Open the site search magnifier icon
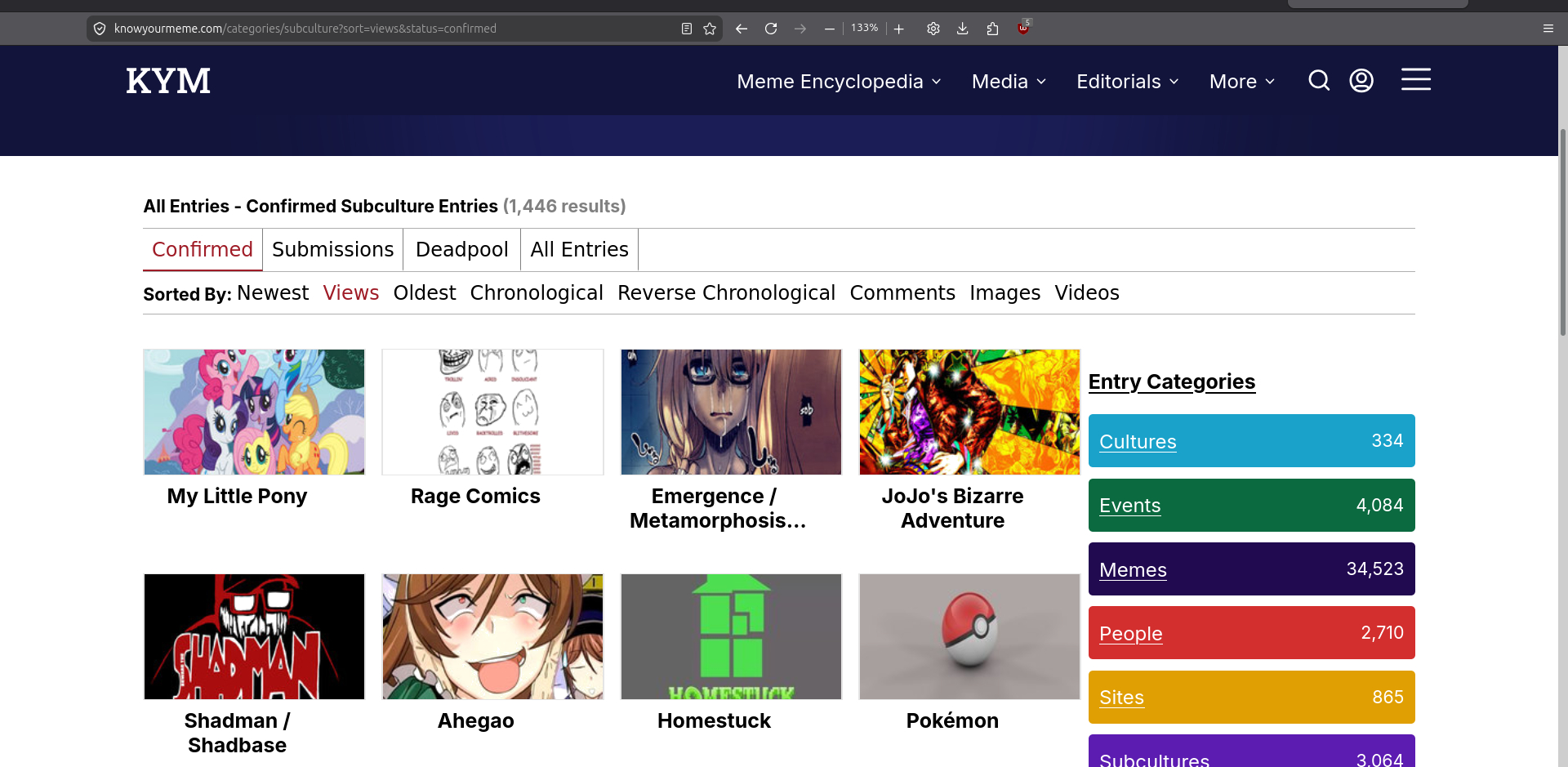Viewport: 1568px width, 767px height. click(x=1319, y=80)
